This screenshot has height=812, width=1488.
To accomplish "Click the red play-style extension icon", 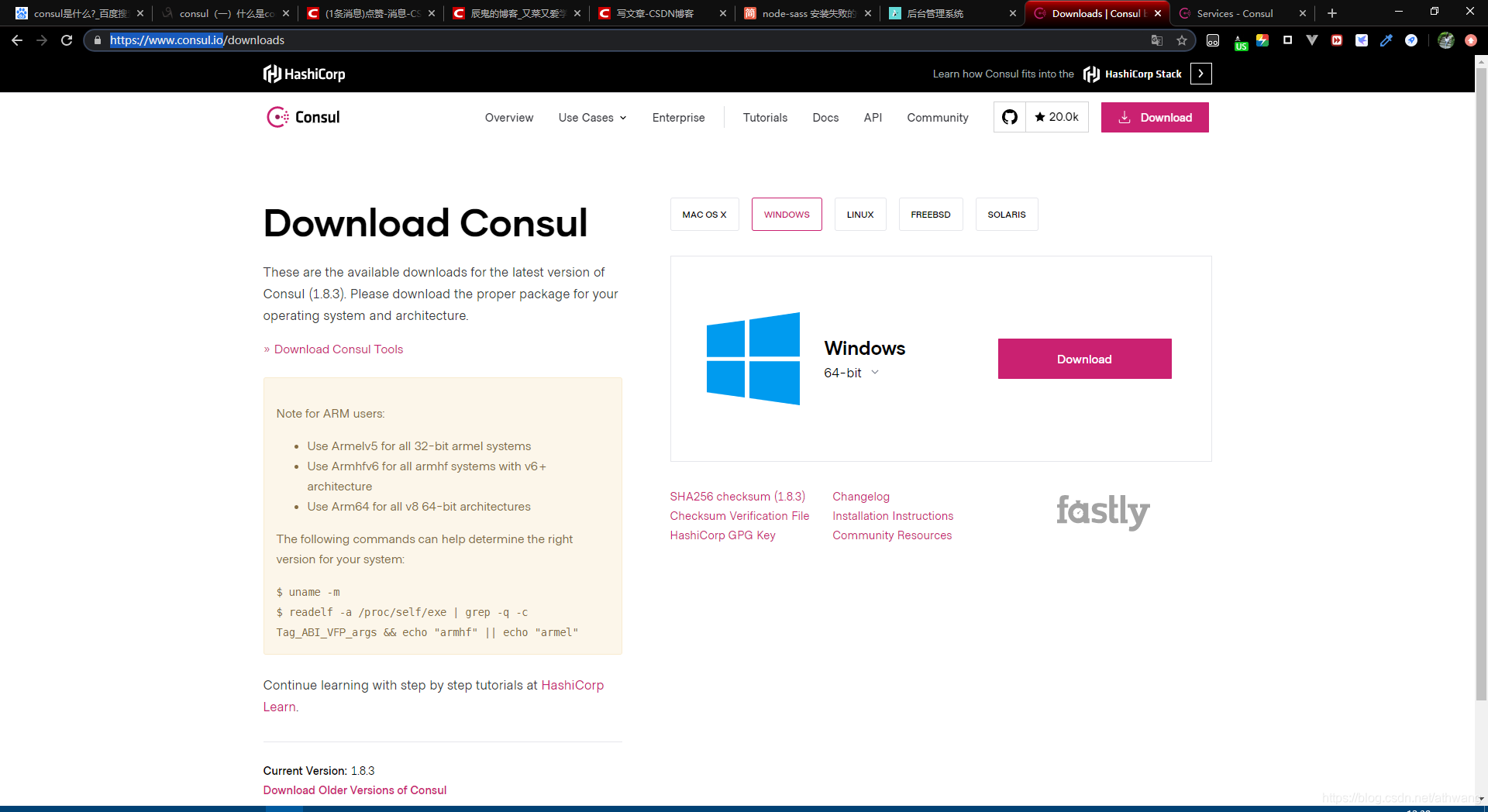I will (1336, 40).
